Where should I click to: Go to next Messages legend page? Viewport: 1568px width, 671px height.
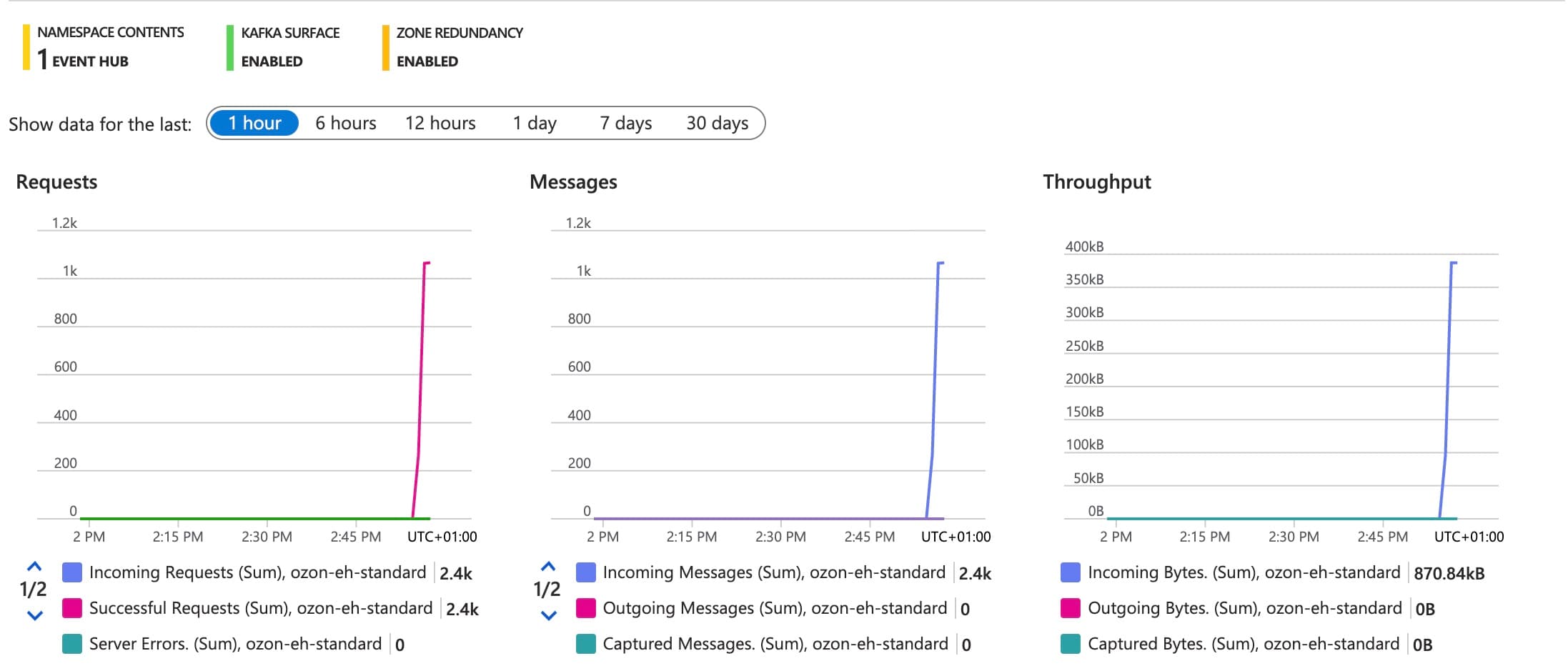coord(548,615)
